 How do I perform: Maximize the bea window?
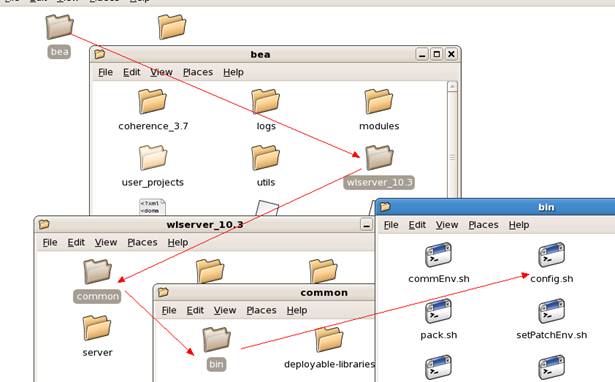[x=437, y=54]
